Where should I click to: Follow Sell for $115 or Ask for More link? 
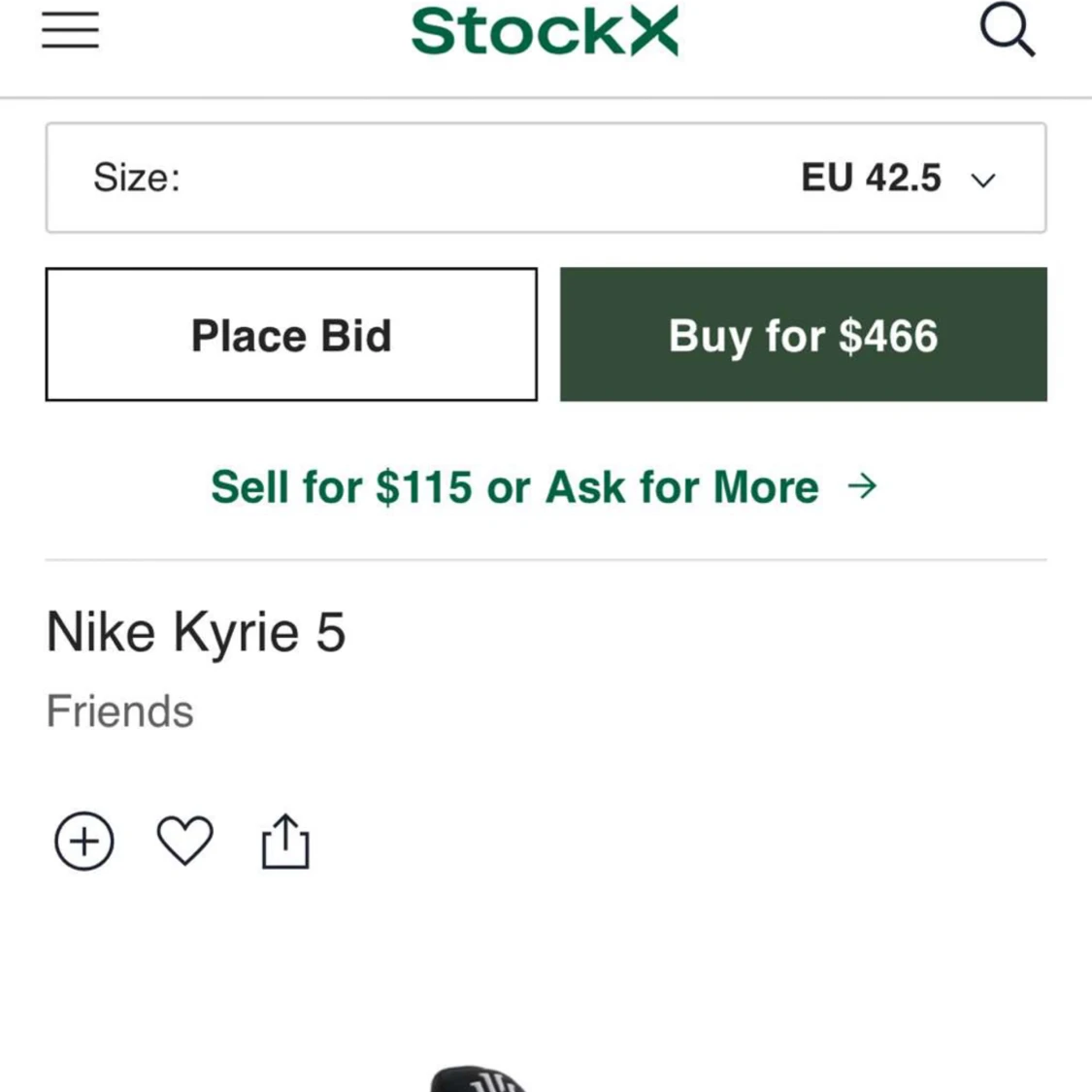point(544,486)
